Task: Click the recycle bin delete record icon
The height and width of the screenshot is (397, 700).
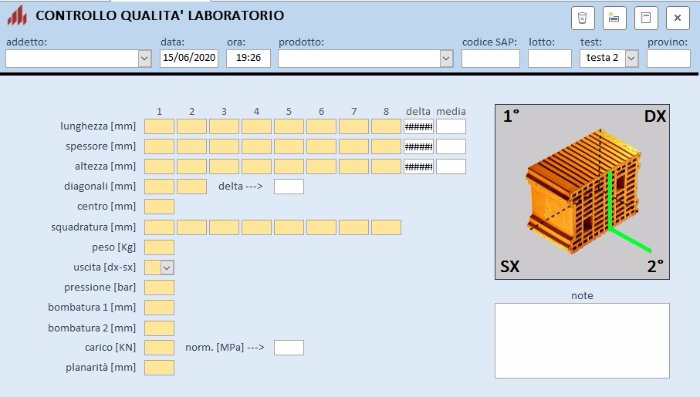Action: pos(582,18)
